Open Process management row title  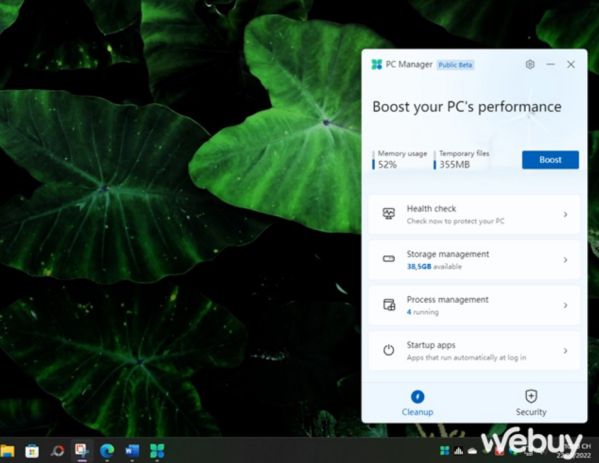pos(447,299)
